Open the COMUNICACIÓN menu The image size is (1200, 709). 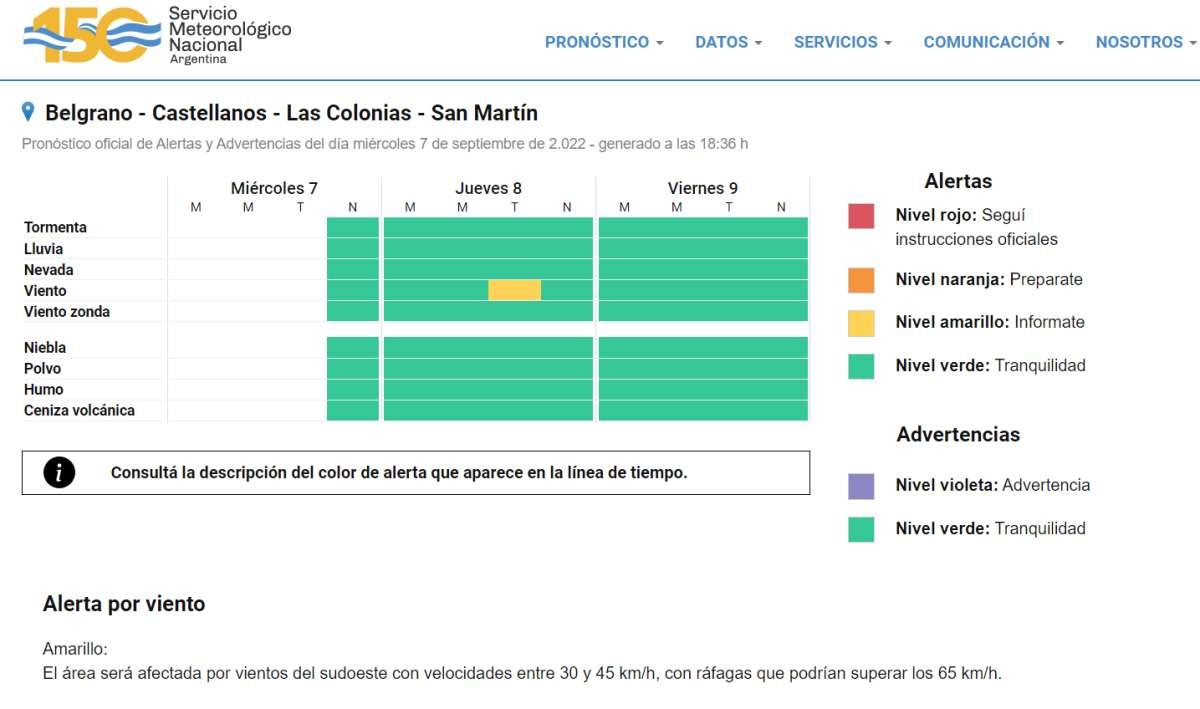(993, 42)
